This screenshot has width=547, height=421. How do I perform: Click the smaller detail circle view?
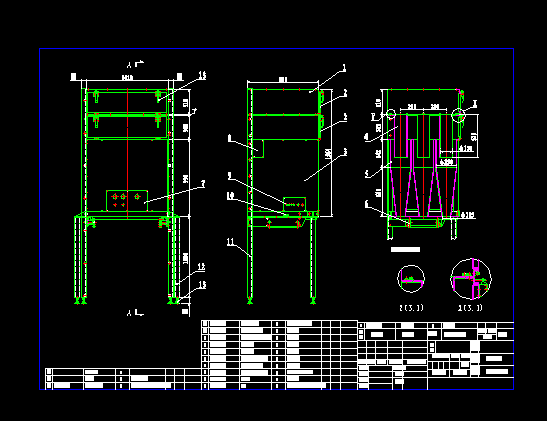point(411,279)
